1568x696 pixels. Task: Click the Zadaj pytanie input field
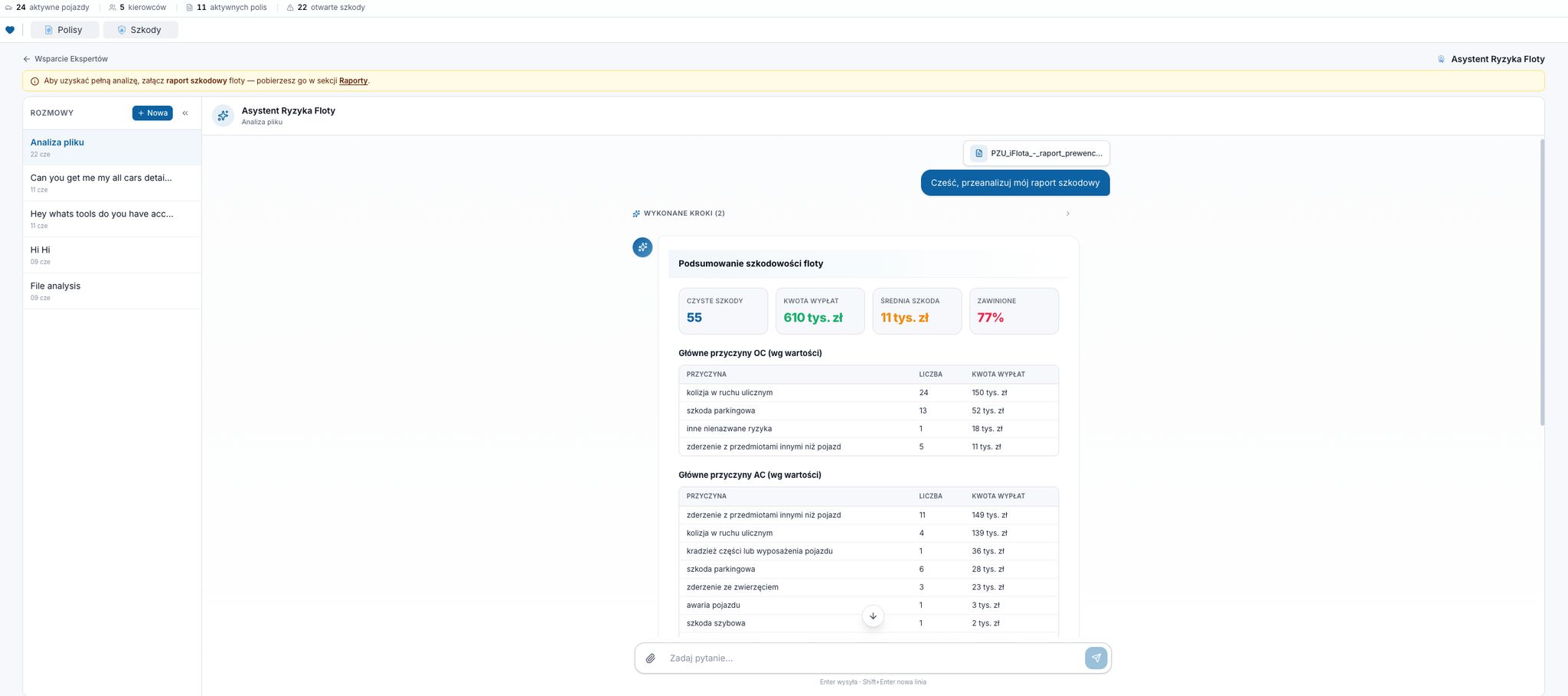click(x=872, y=658)
